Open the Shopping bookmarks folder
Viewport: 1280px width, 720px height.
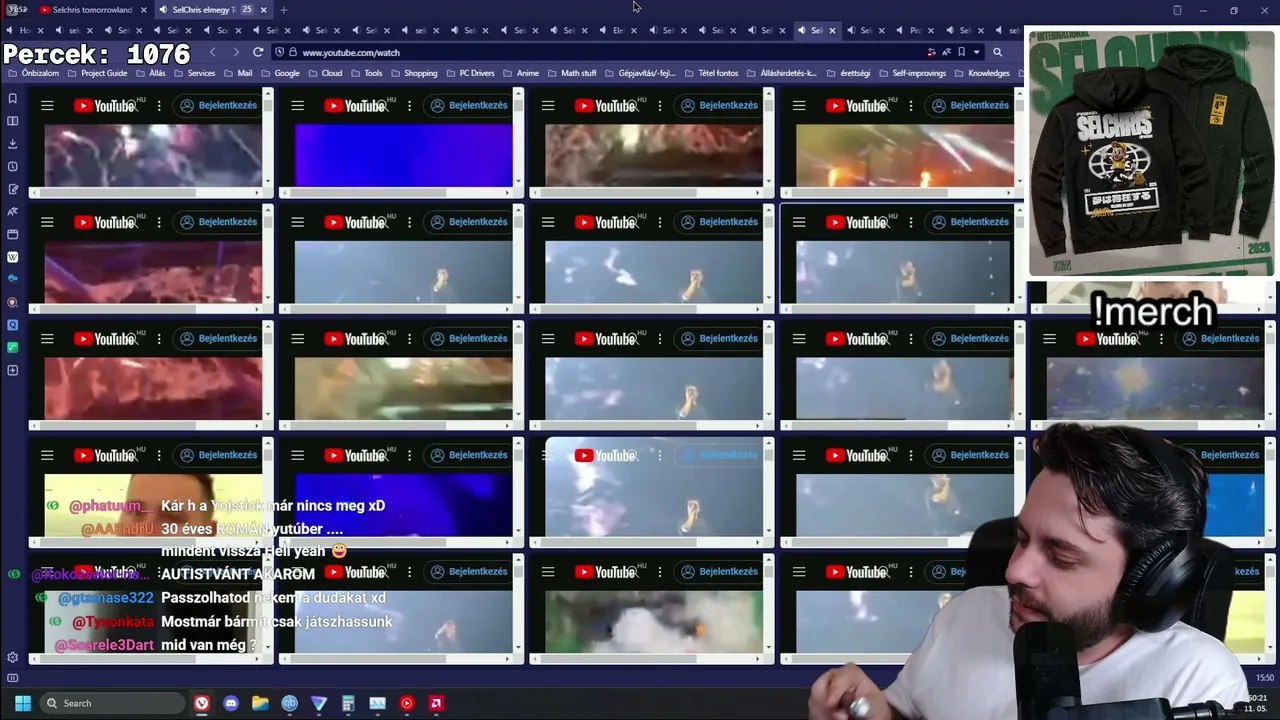click(x=414, y=73)
